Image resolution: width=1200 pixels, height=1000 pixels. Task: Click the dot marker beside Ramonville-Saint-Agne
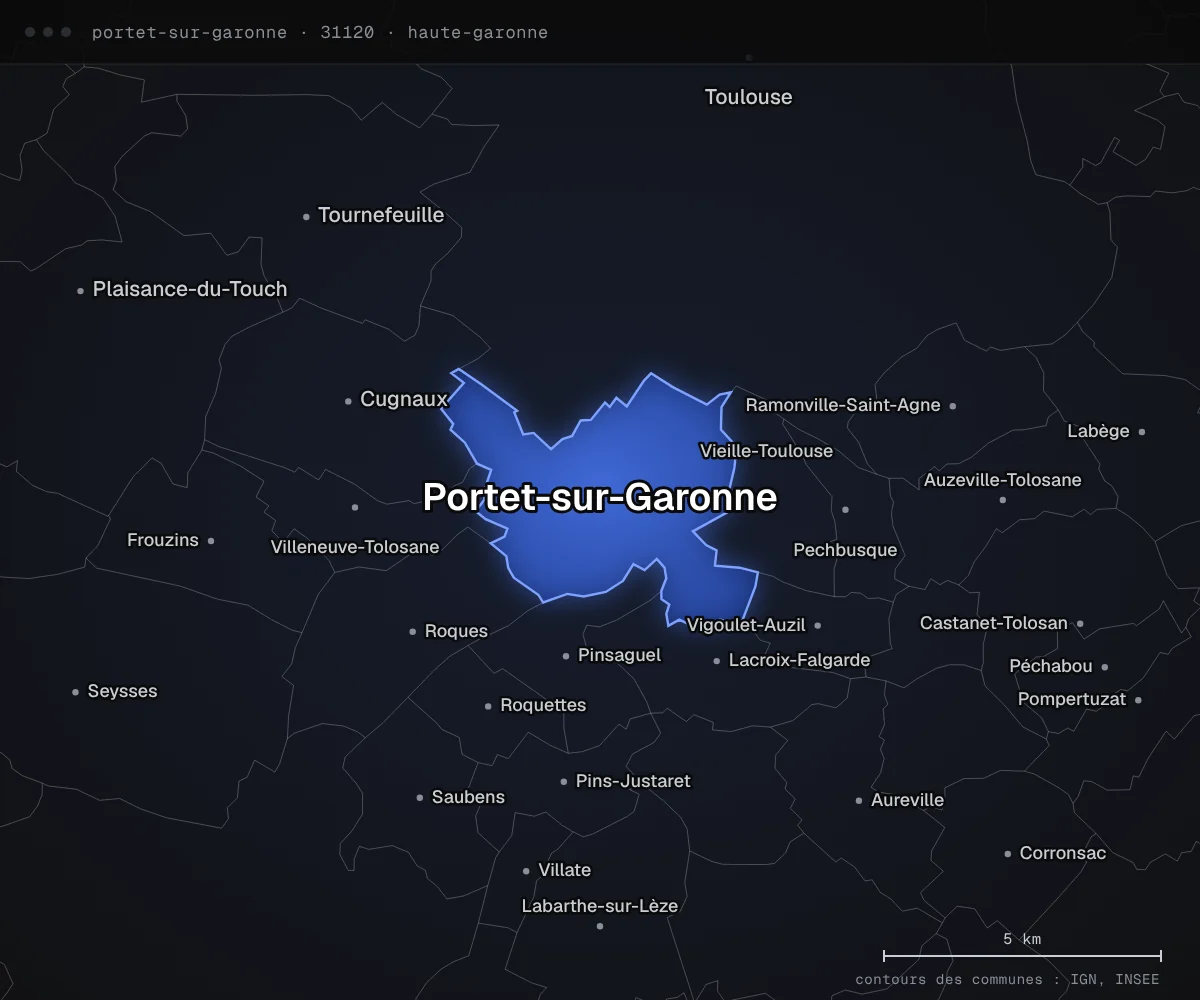[x=953, y=406]
